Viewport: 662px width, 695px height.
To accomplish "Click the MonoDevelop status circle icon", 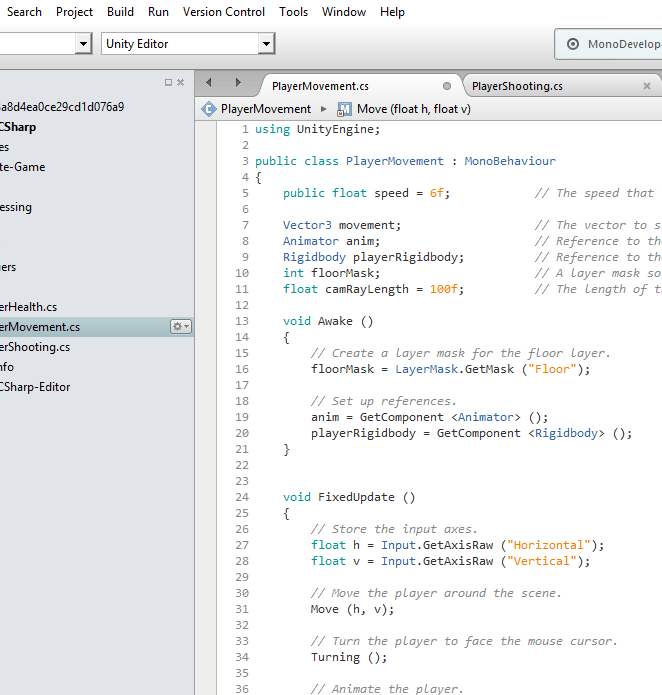I will 572,44.
